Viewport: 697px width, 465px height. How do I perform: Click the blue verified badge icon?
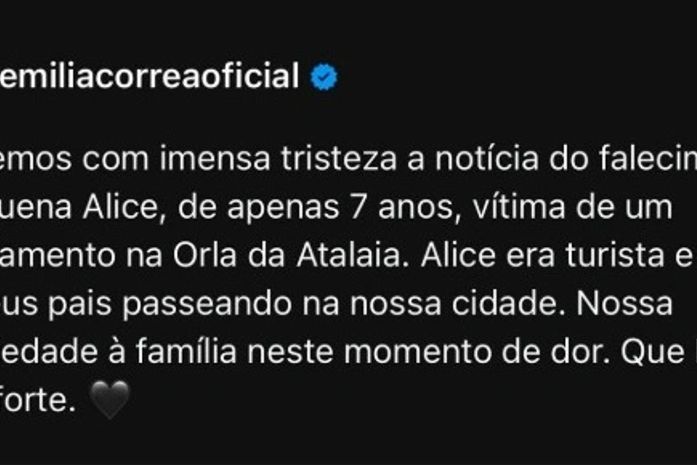click(x=324, y=77)
